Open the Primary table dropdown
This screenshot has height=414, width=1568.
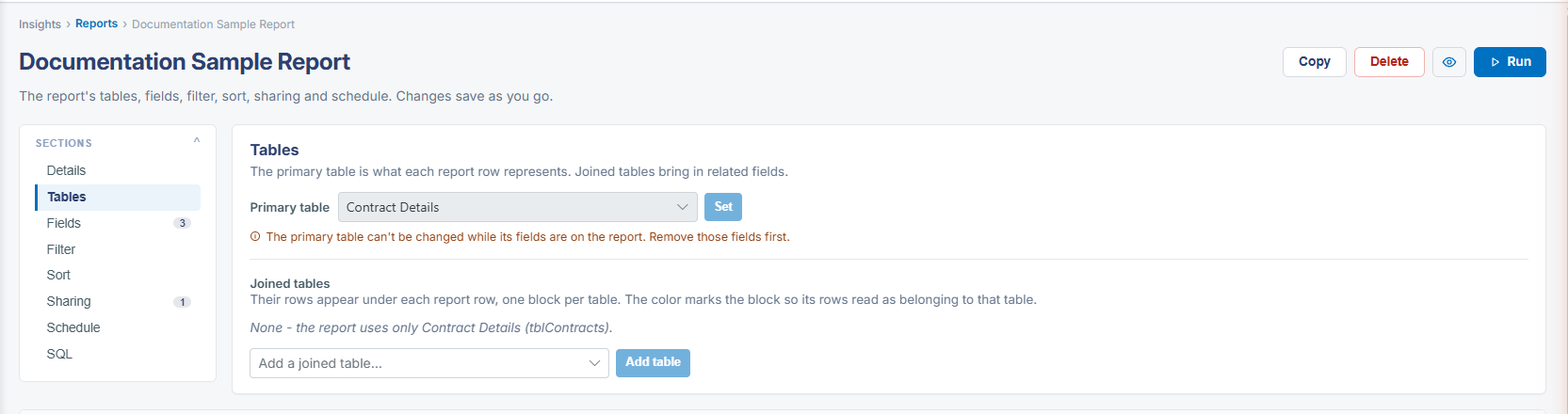[x=517, y=207]
